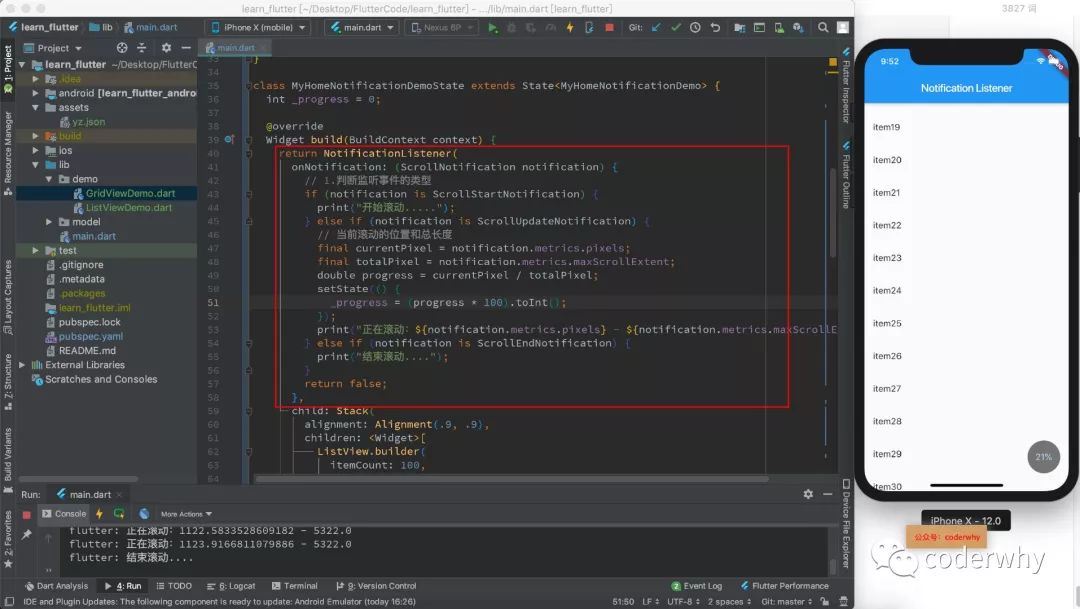Select README.md file

pos(87,351)
